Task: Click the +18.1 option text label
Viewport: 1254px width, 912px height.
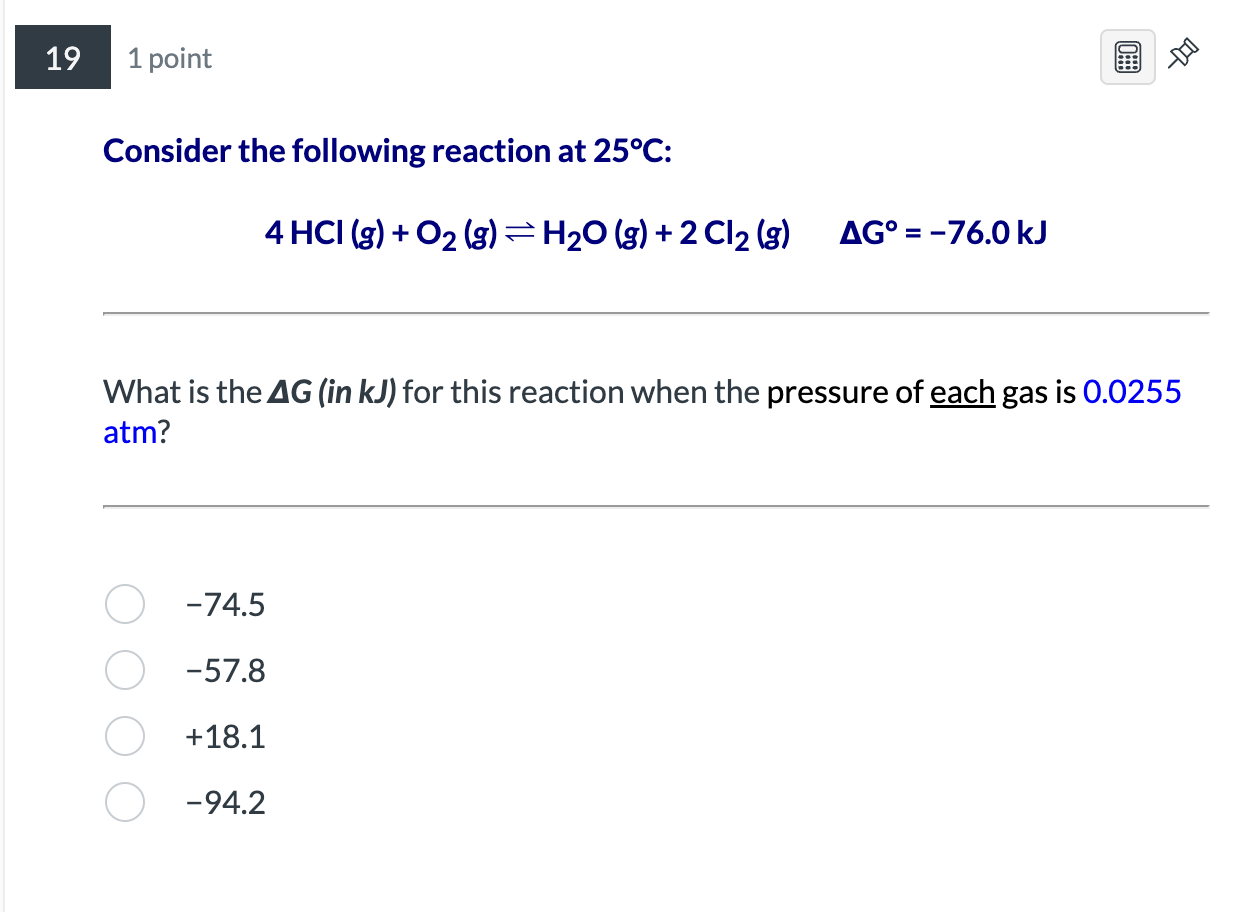Action: (224, 736)
